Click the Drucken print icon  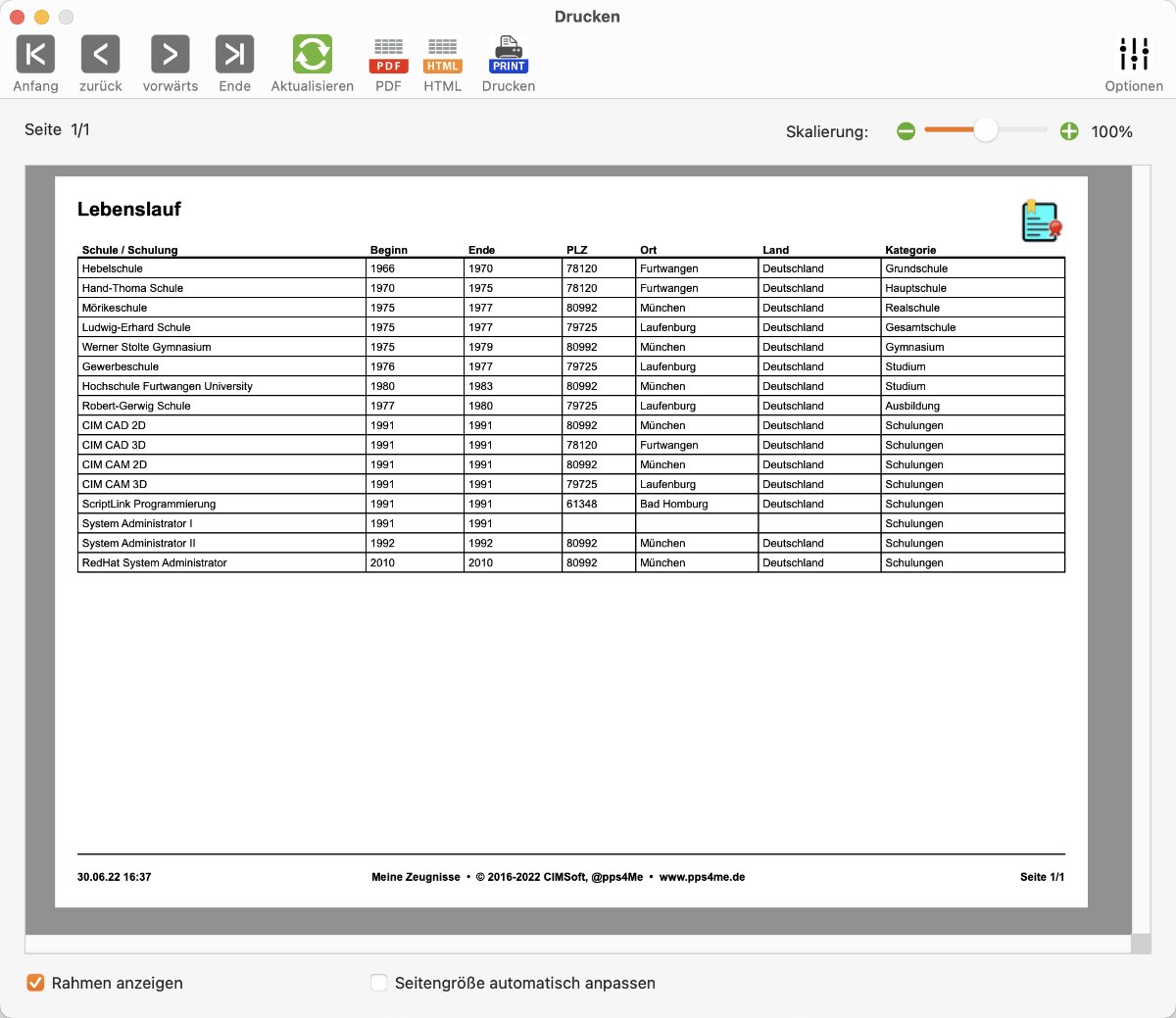(x=509, y=54)
